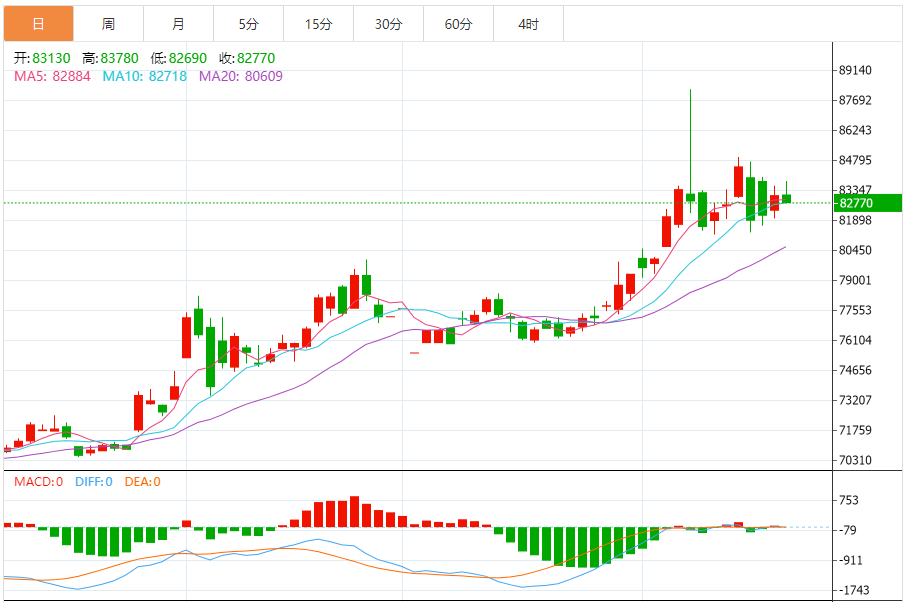Click the MA20 indicator label

[240, 76]
